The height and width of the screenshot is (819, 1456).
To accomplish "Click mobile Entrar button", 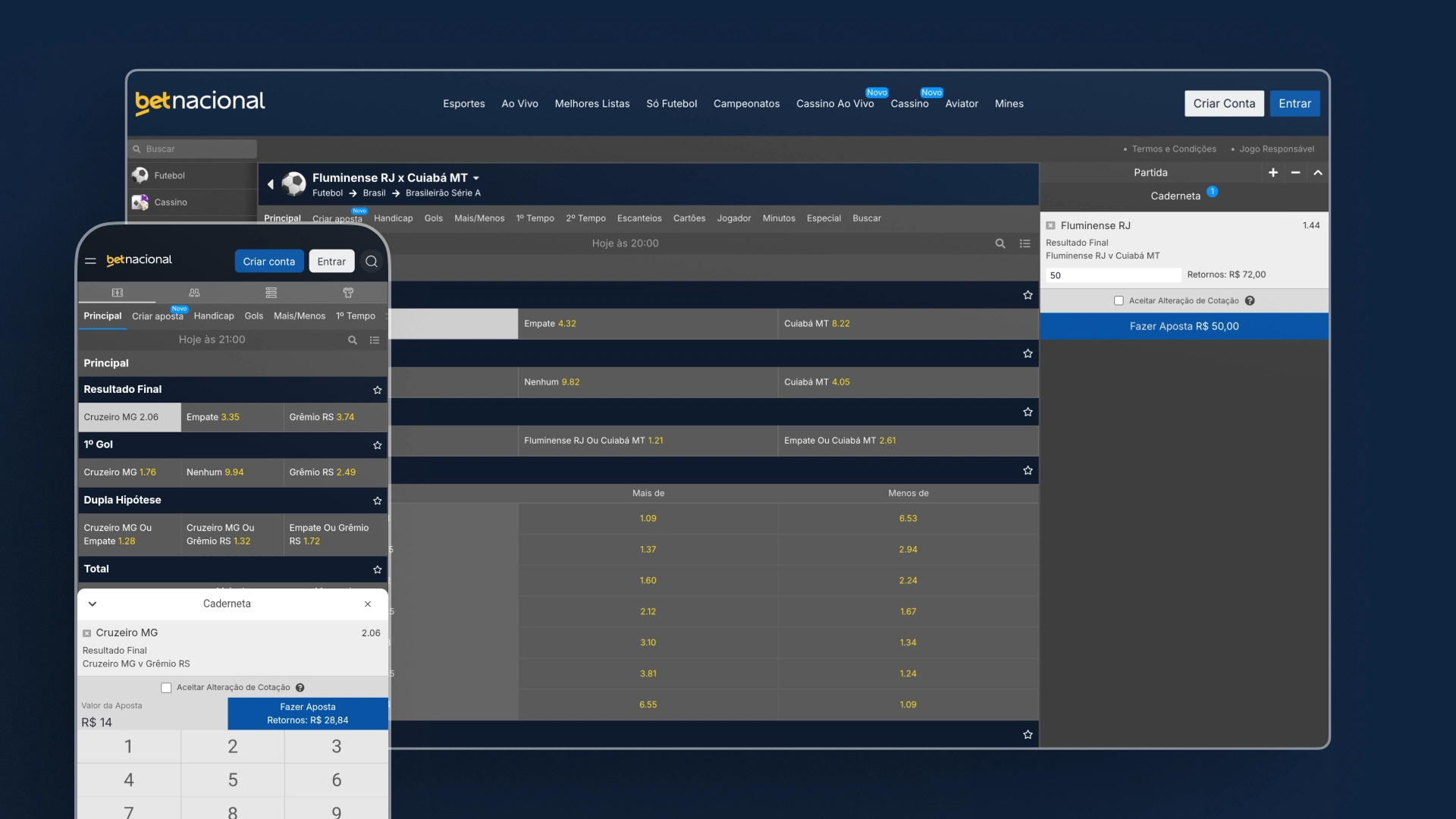I will 331,262.
